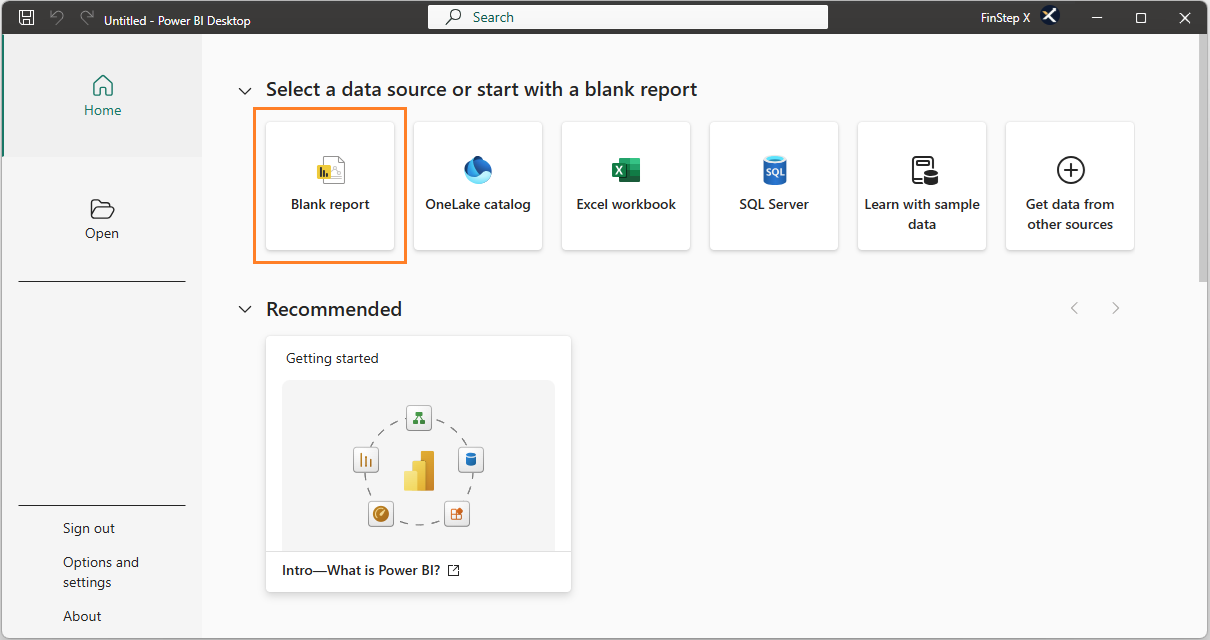Click the vertical scrollbar on the right
The height and width of the screenshot is (640, 1210).
tap(1203, 160)
